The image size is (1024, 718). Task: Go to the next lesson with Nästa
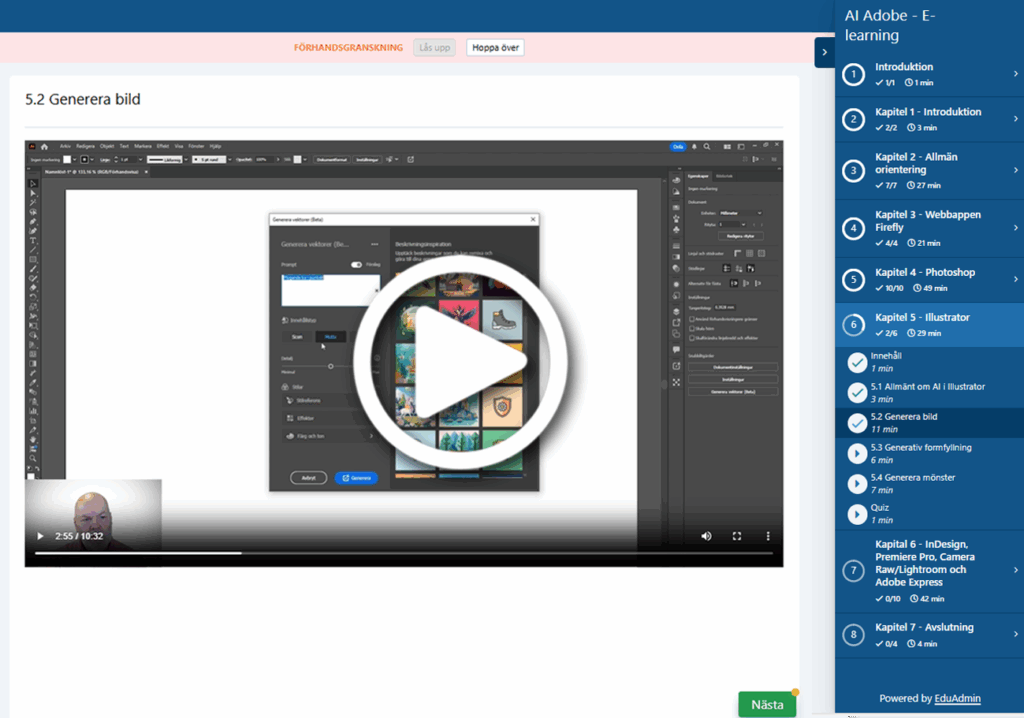[767, 705]
